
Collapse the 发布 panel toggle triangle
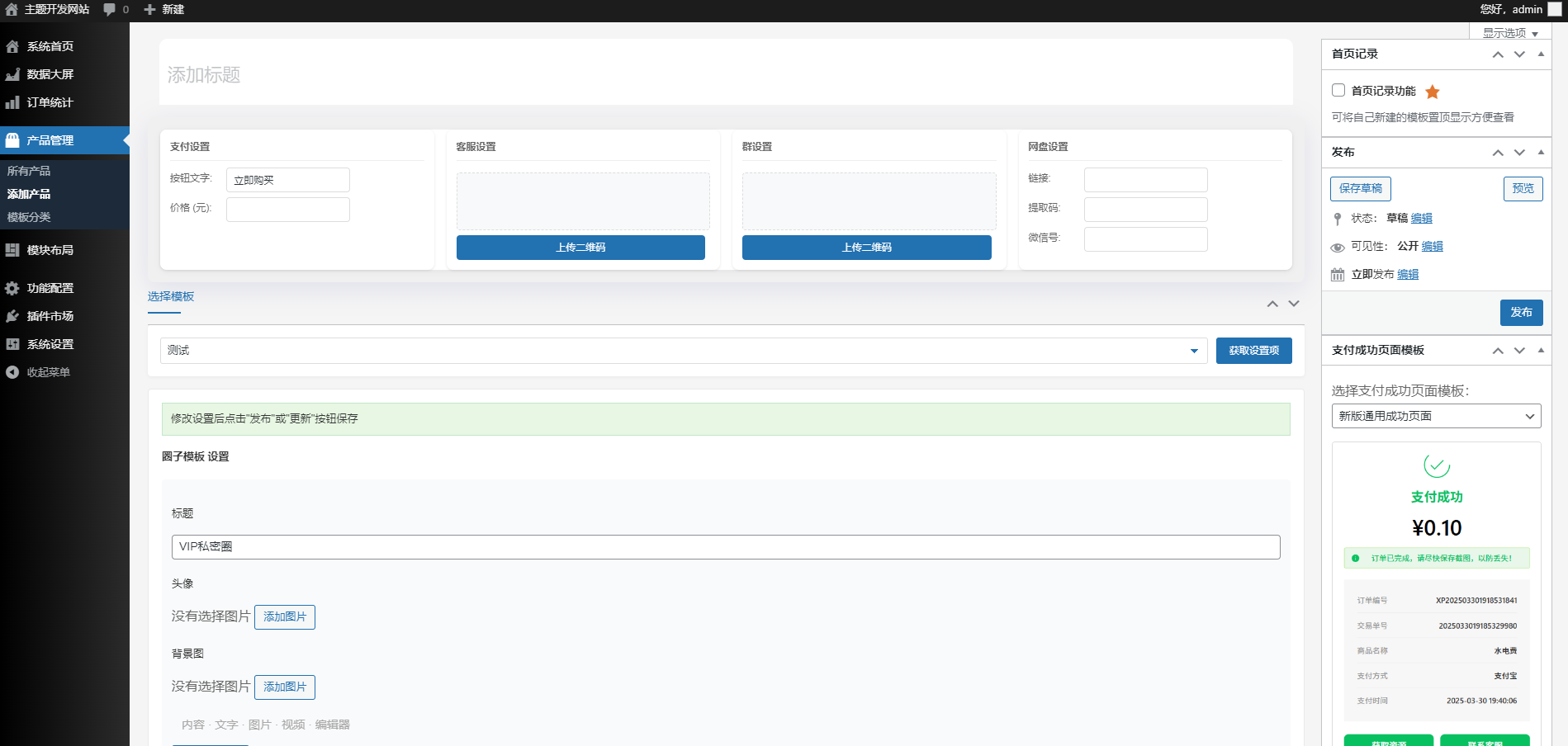[x=1541, y=153]
